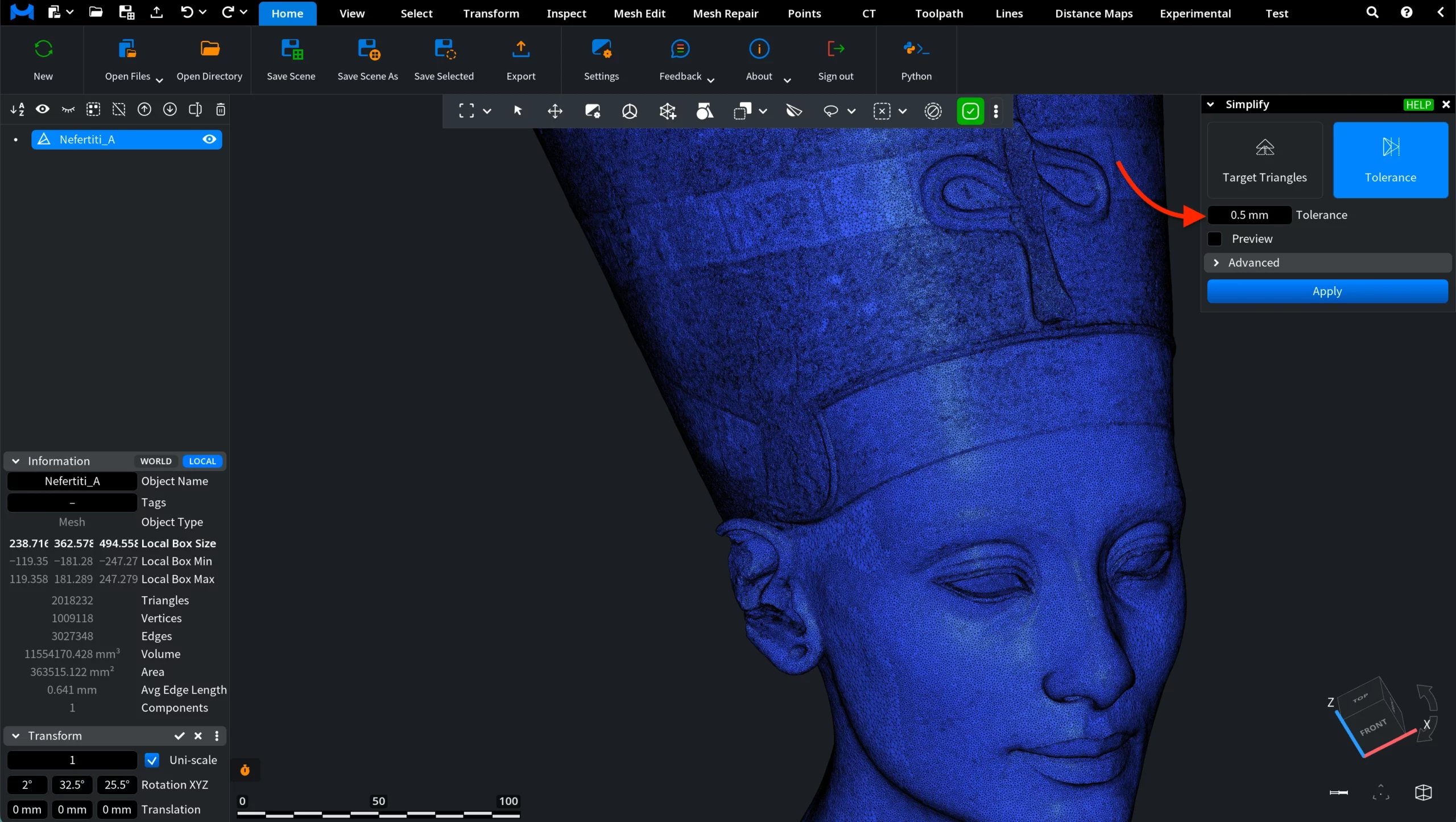This screenshot has height=822, width=1456.
Task: Open the Mesh Edit tab
Action: point(639,14)
